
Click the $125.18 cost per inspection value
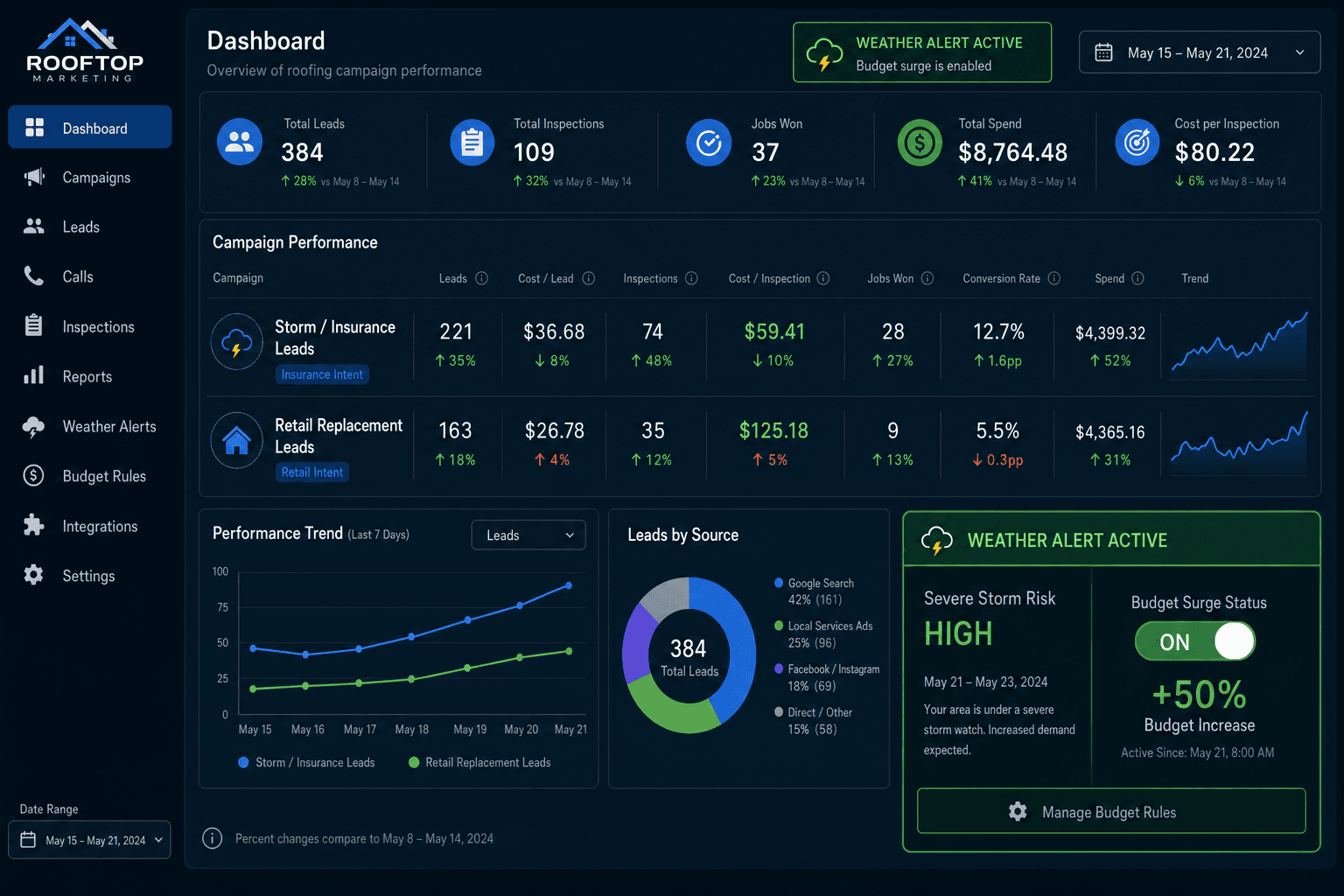click(773, 430)
